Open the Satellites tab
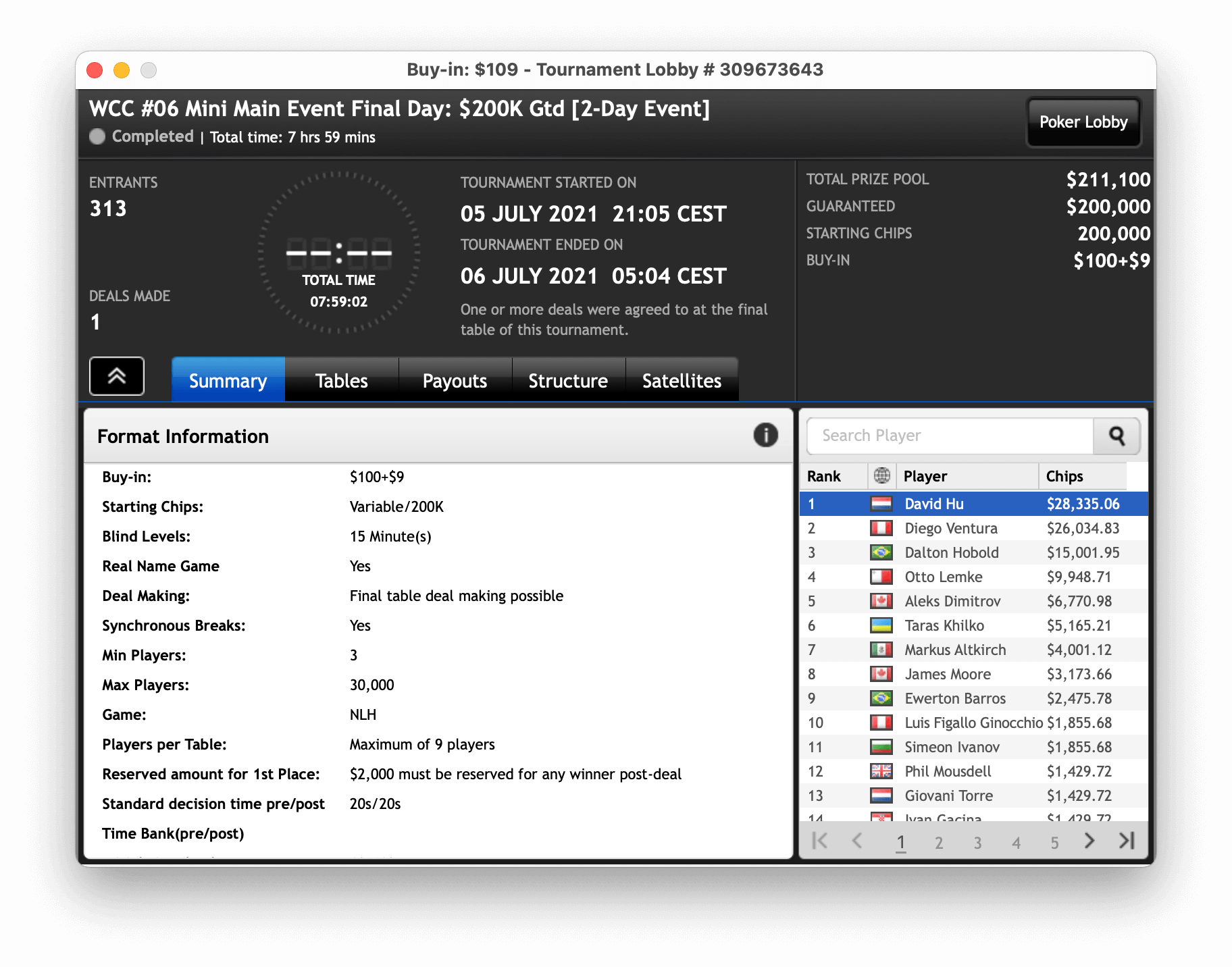 click(682, 381)
